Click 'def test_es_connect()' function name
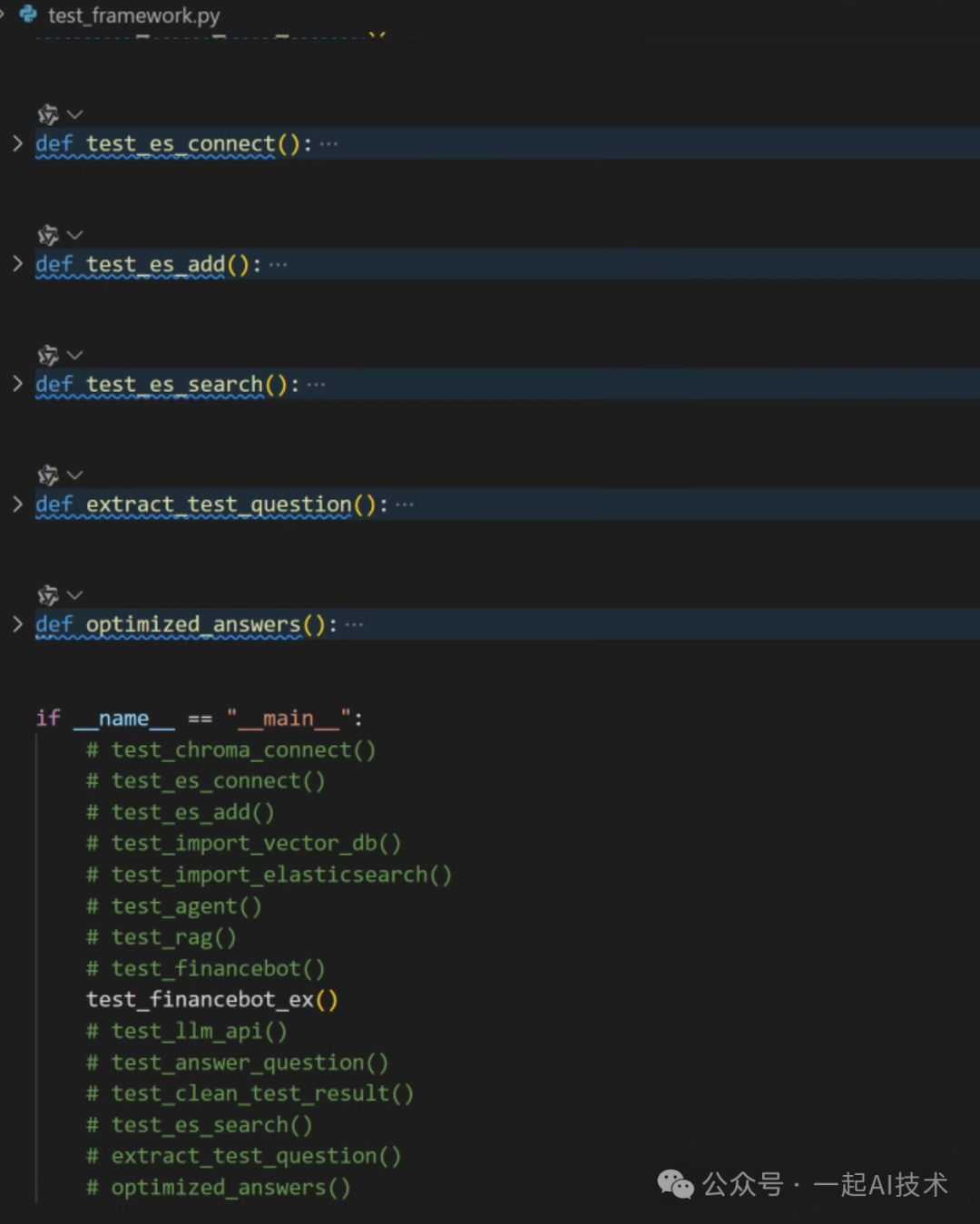Screen dimensions: 980x1224 coord(181,144)
